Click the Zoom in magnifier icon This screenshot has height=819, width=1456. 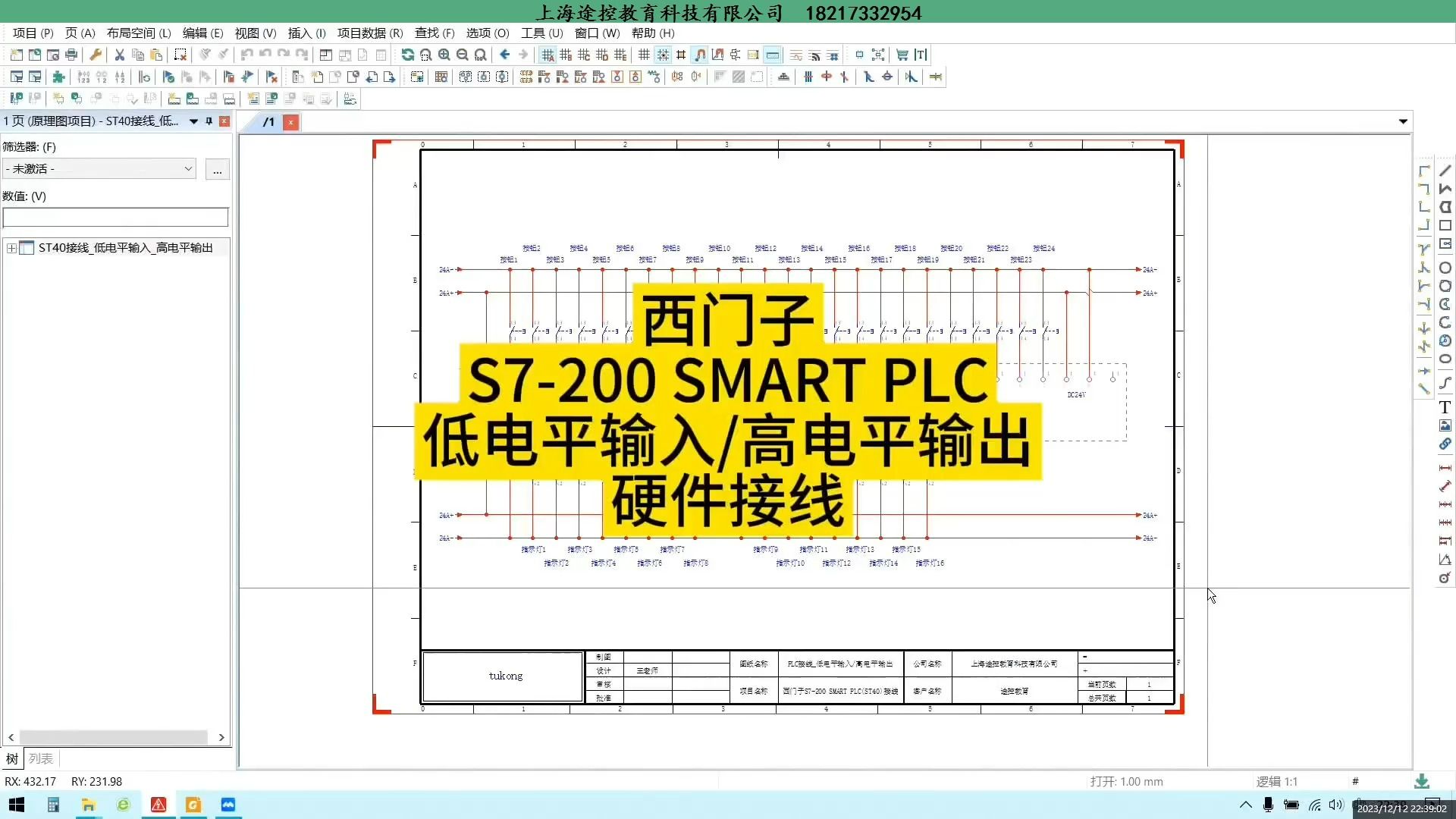(444, 55)
